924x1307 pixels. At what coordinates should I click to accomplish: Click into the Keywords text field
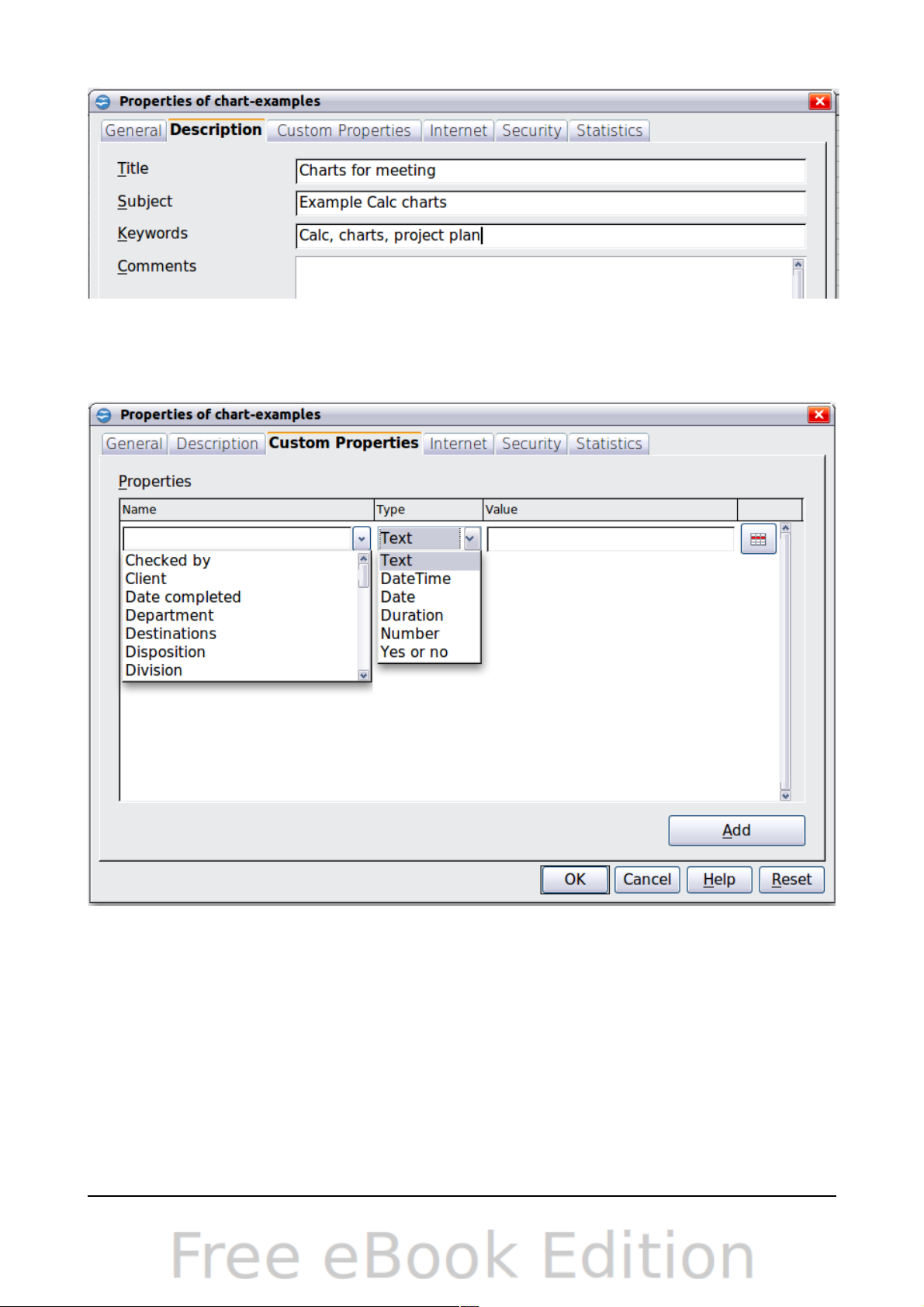[551, 235]
